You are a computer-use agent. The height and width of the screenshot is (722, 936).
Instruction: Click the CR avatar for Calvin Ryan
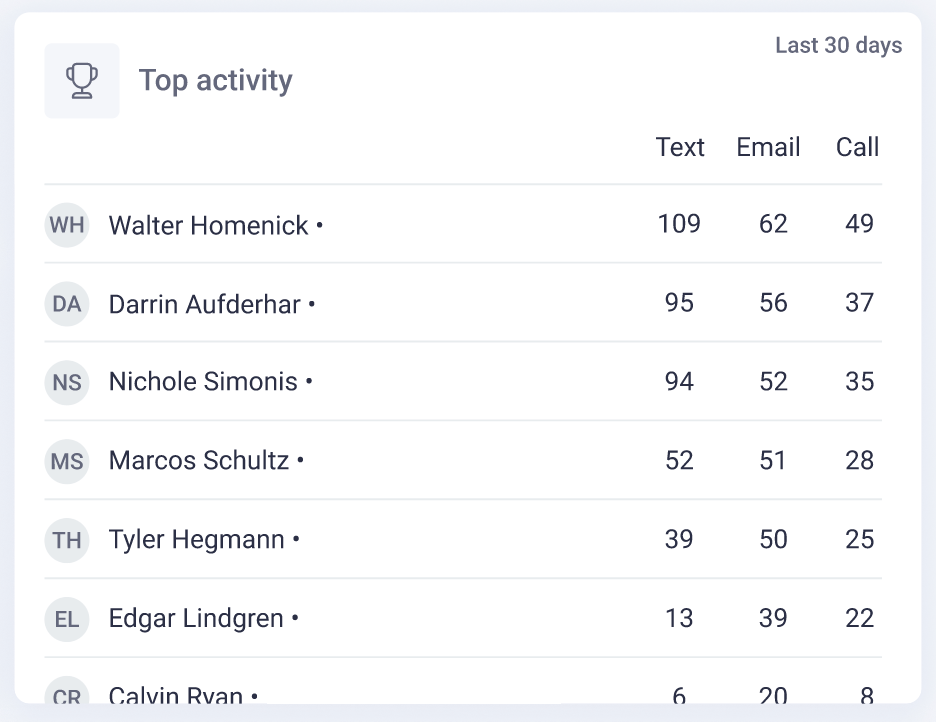coord(67,693)
